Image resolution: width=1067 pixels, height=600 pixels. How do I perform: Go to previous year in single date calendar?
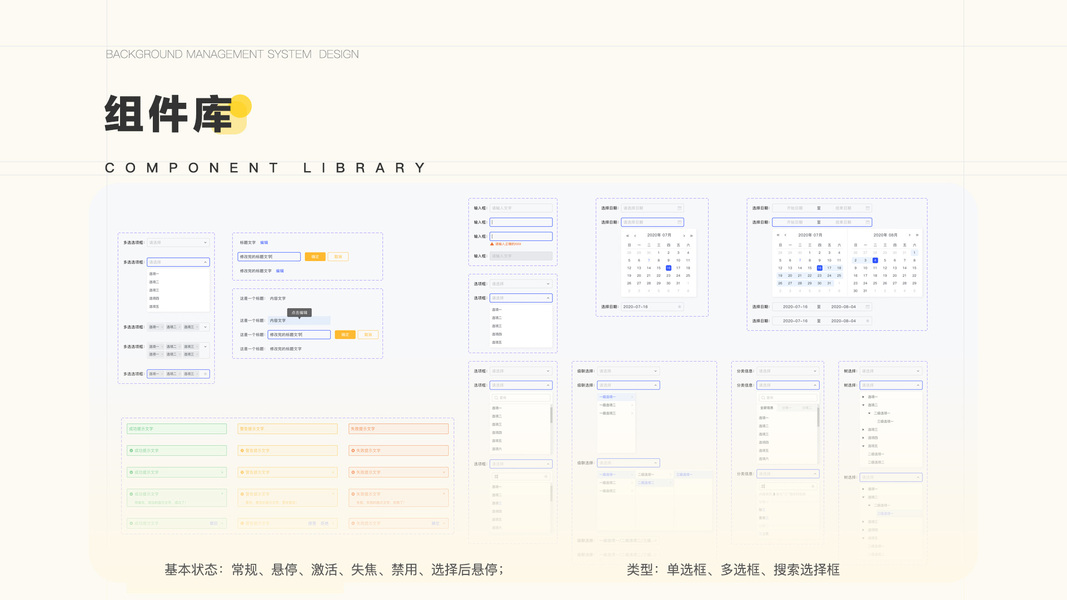[627, 235]
